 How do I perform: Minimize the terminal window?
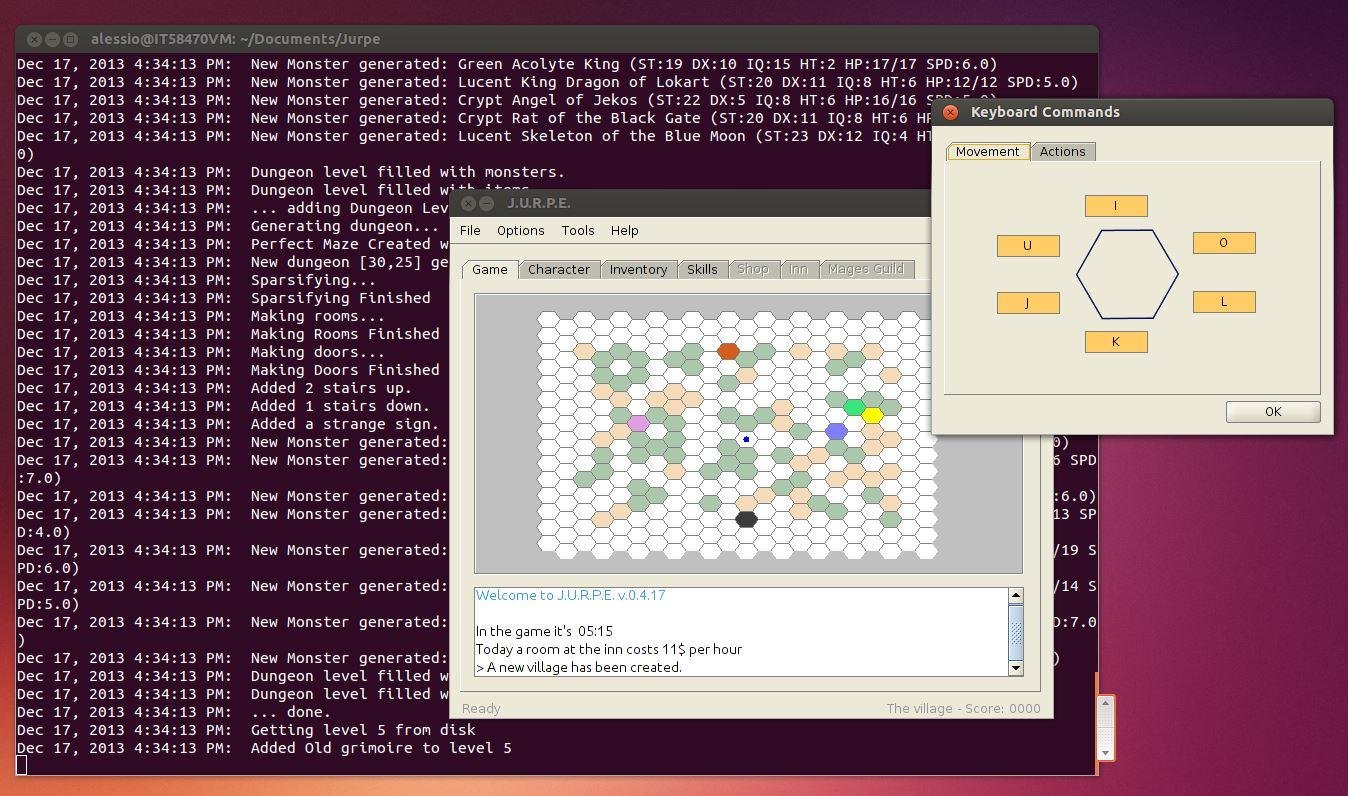click(x=52, y=39)
